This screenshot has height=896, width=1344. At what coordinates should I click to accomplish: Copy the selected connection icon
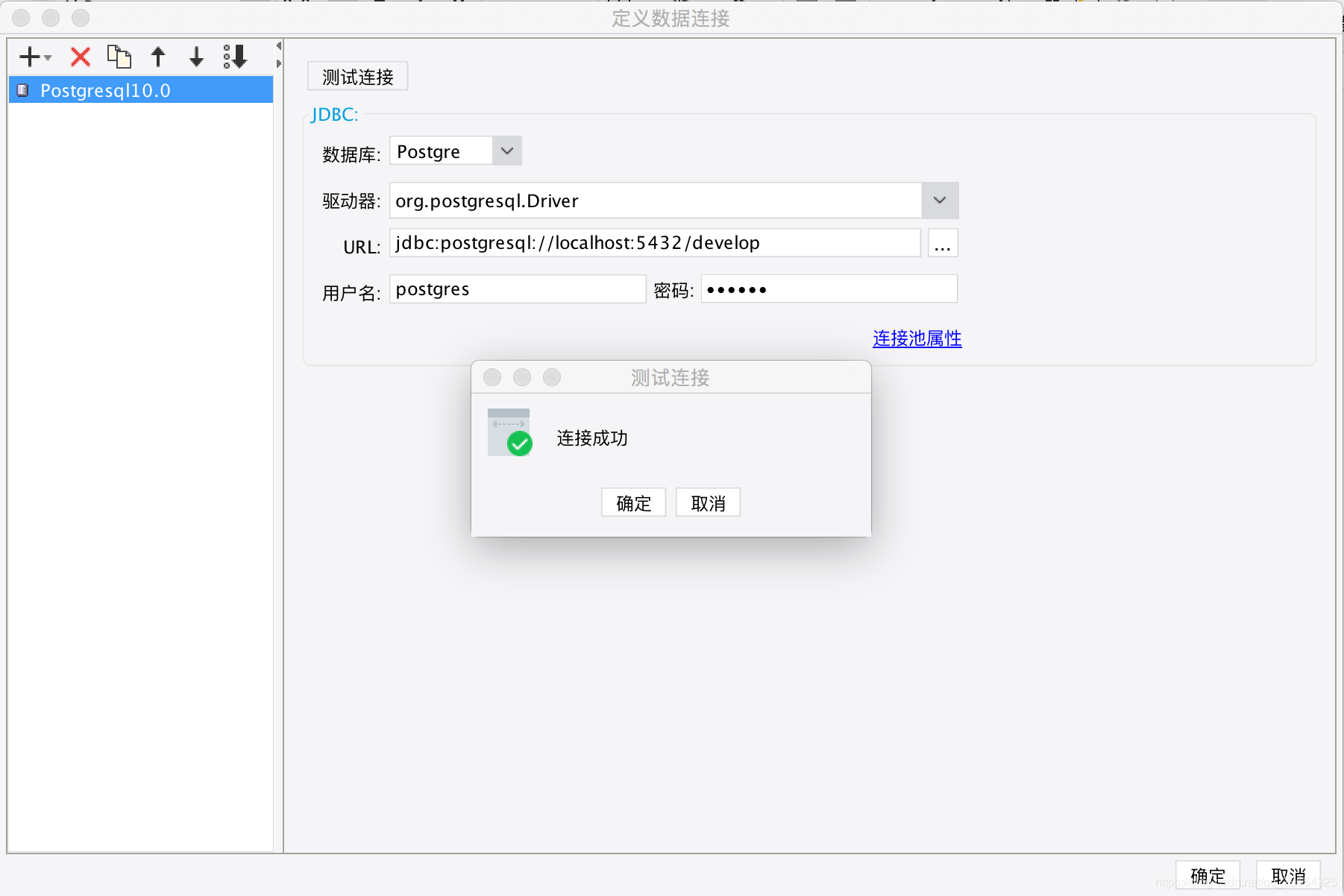pyautogui.click(x=119, y=57)
